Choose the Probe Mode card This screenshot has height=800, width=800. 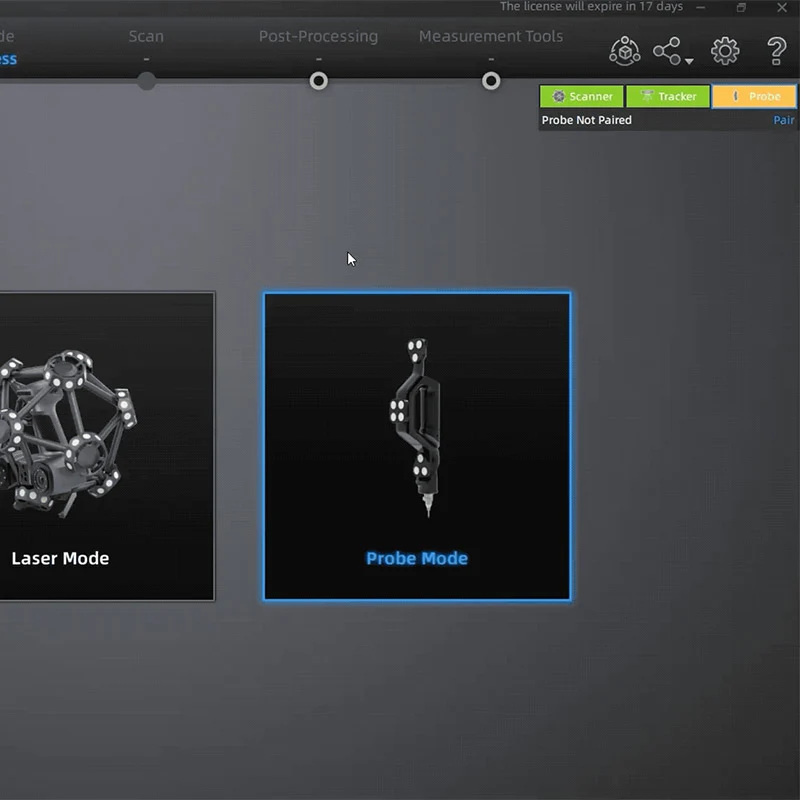click(417, 446)
